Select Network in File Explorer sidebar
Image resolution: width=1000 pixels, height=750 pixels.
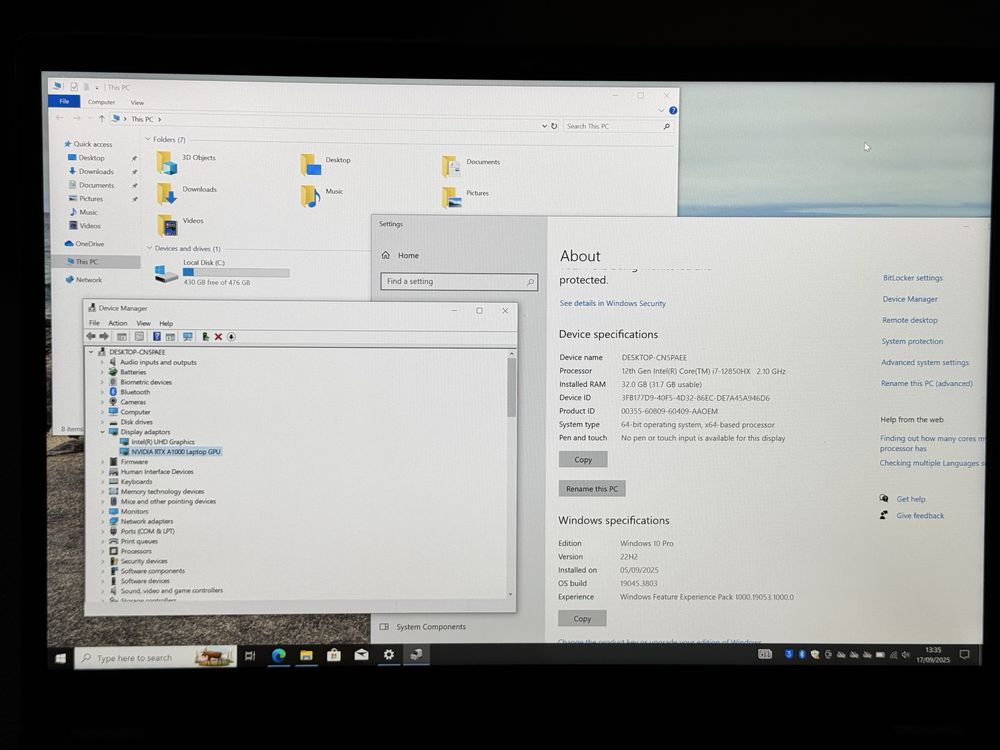pos(84,279)
